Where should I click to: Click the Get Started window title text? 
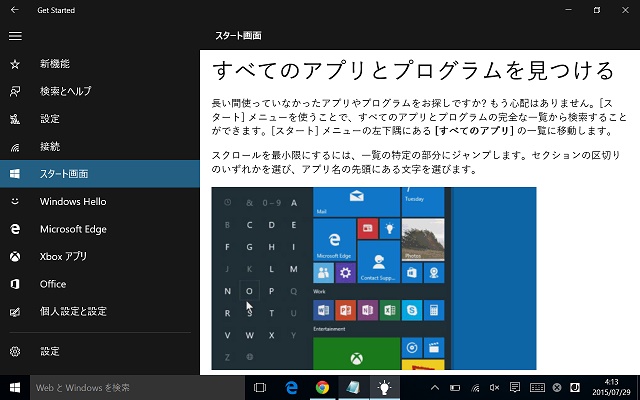coord(56,10)
